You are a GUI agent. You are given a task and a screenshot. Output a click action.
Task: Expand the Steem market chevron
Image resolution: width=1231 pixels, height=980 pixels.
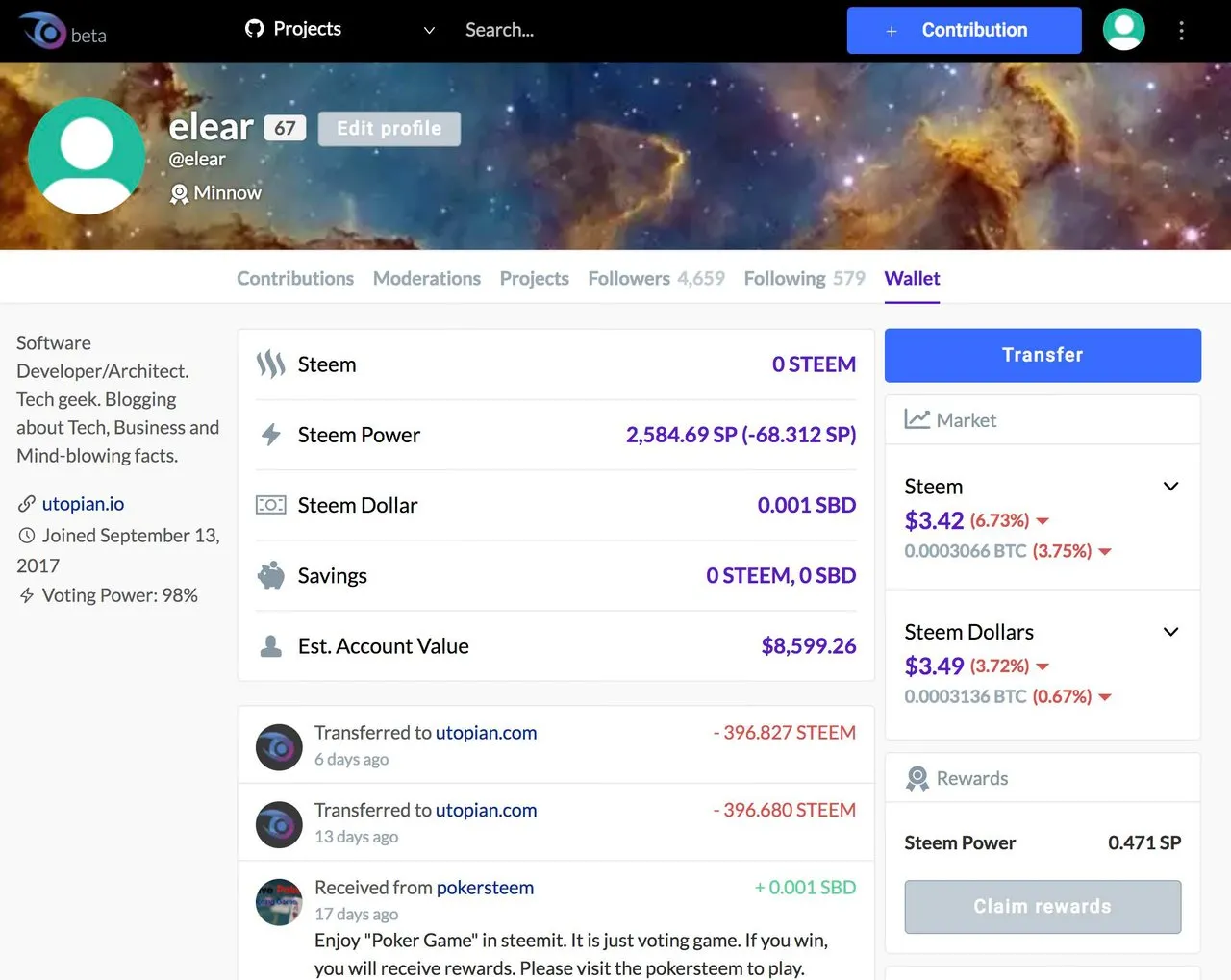tap(1170, 487)
